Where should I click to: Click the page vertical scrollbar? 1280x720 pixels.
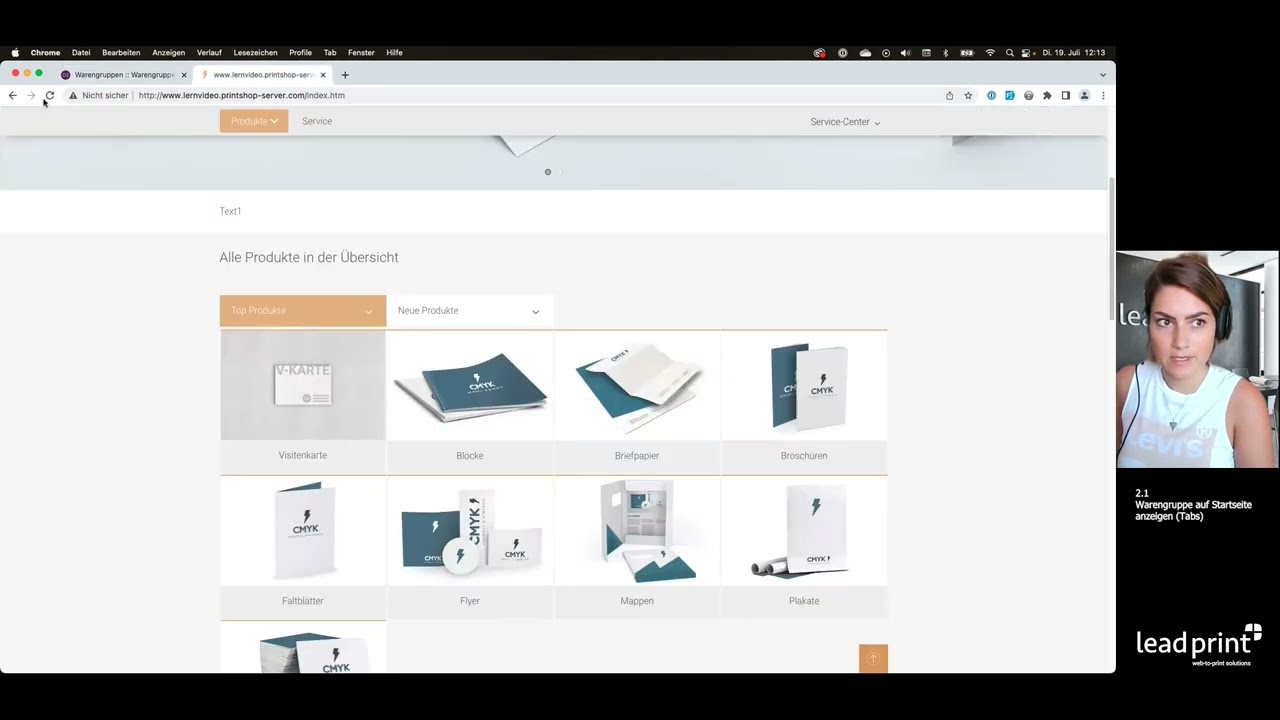(x=1111, y=250)
